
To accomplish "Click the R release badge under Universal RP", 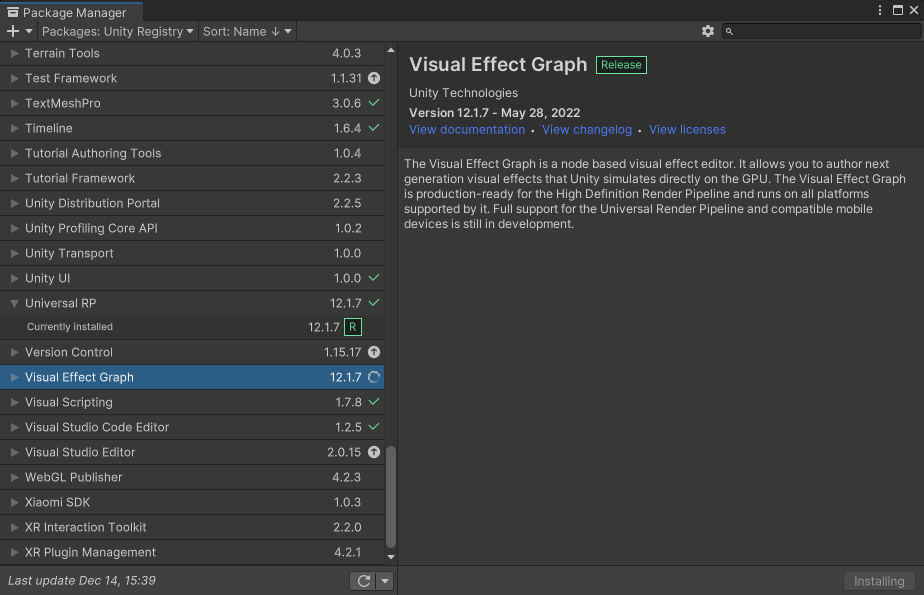I will [353, 327].
